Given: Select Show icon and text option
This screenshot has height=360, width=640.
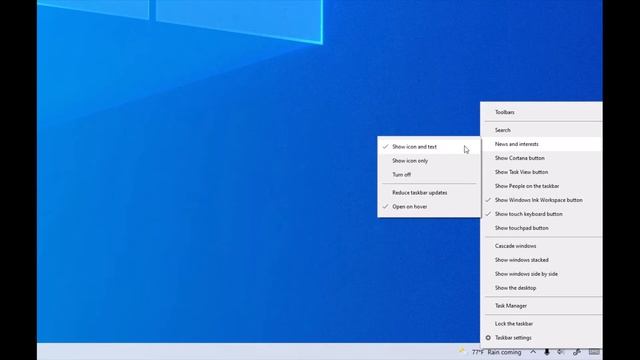Looking at the screenshot, I should [x=429, y=147].
